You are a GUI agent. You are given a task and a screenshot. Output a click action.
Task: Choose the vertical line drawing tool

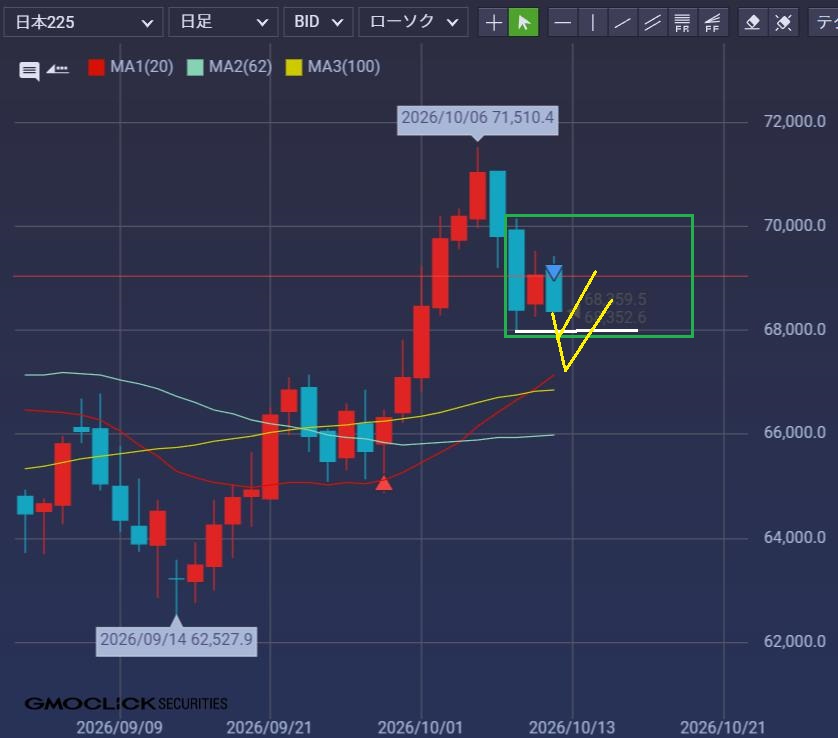point(593,22)
